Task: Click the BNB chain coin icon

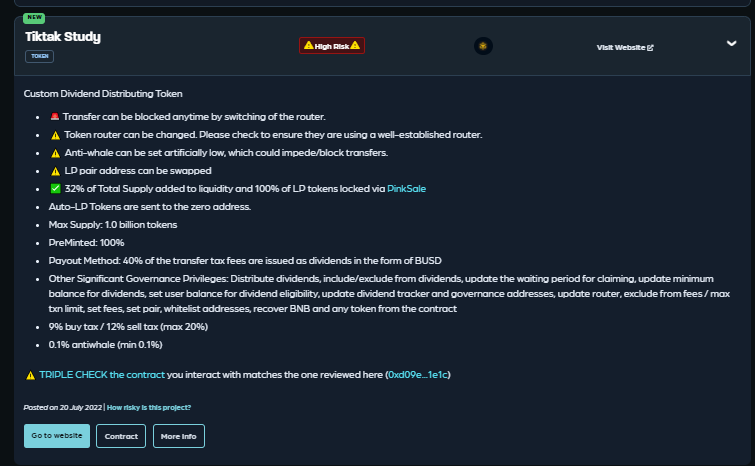Action: pos(483,46)
